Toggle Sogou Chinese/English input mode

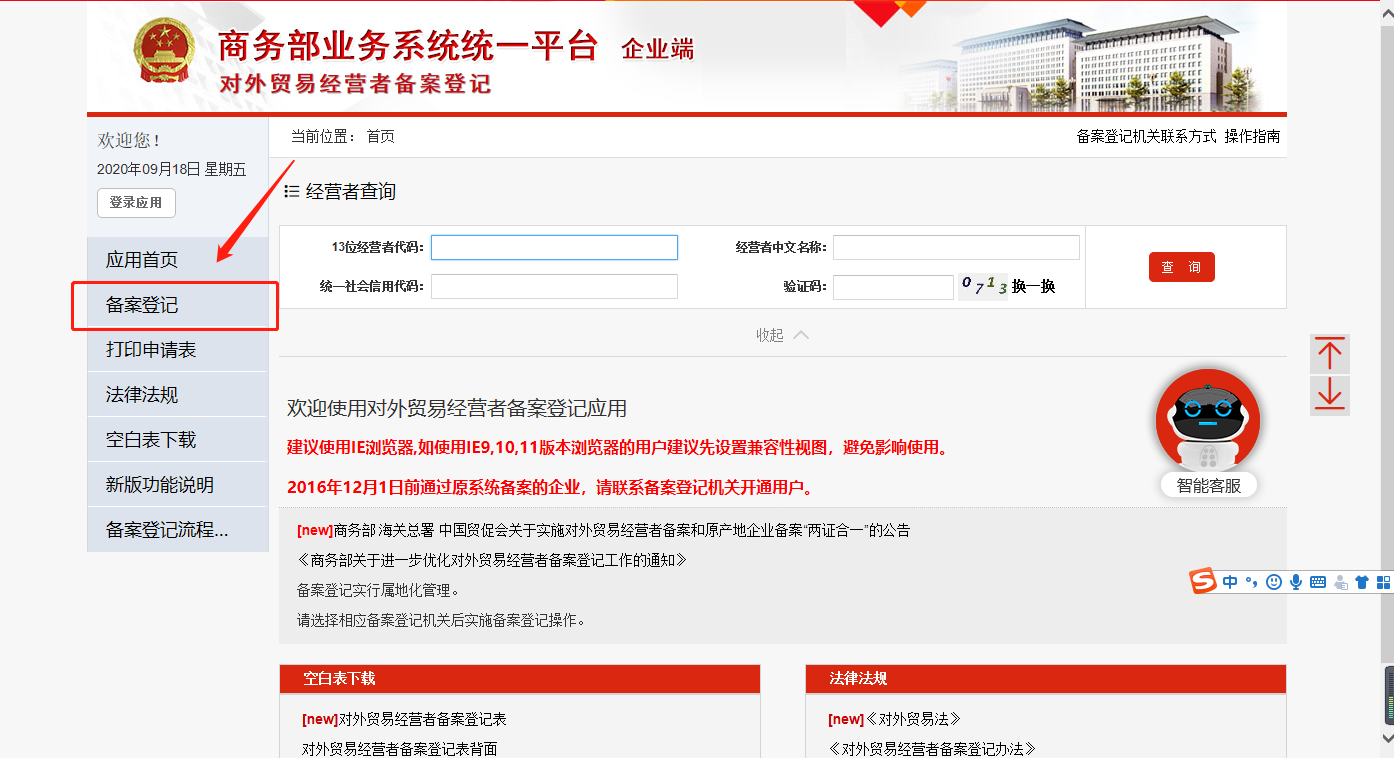[x=1230, y=581]
